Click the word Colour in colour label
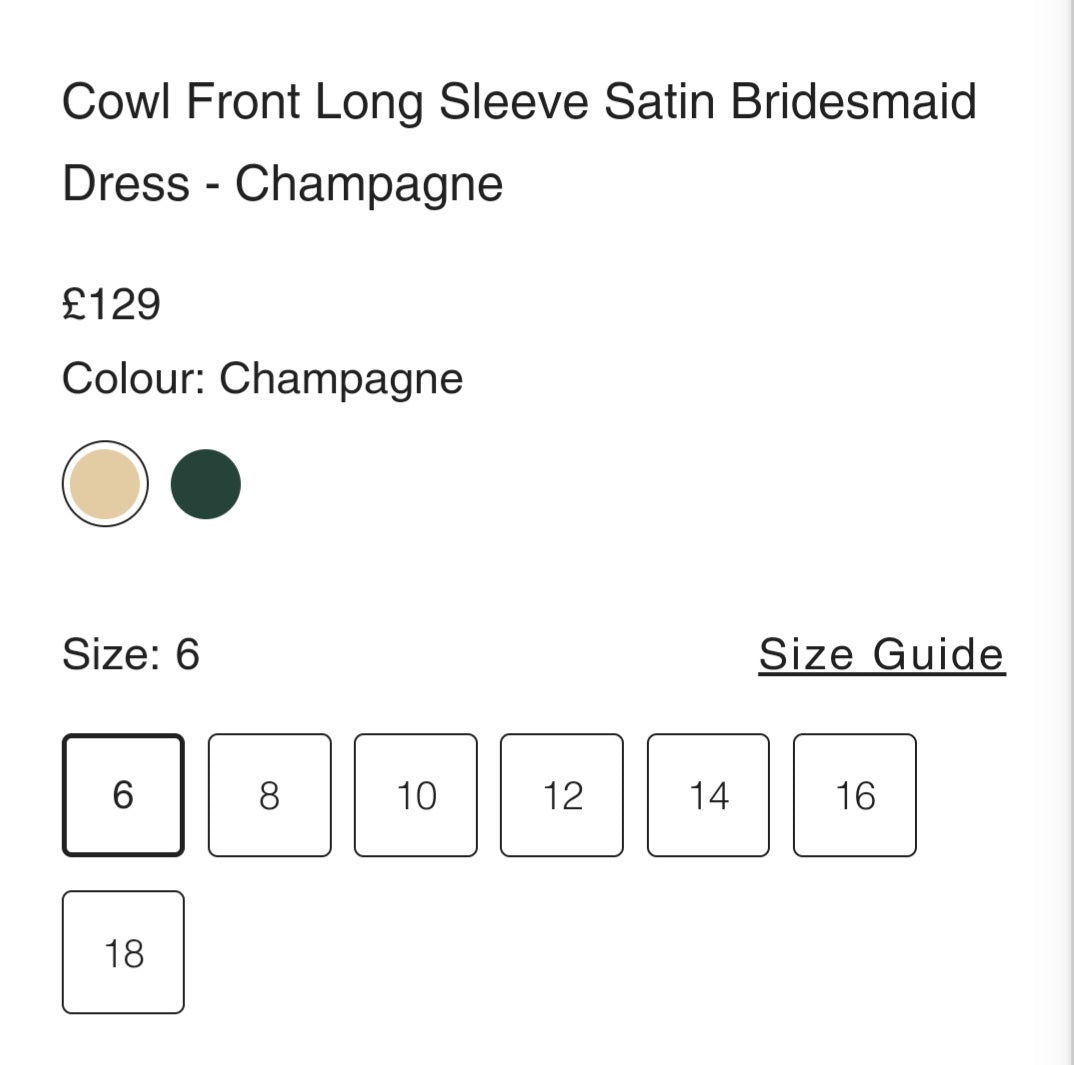Screen dimensions: 1074x1065 tap(134, 378)
